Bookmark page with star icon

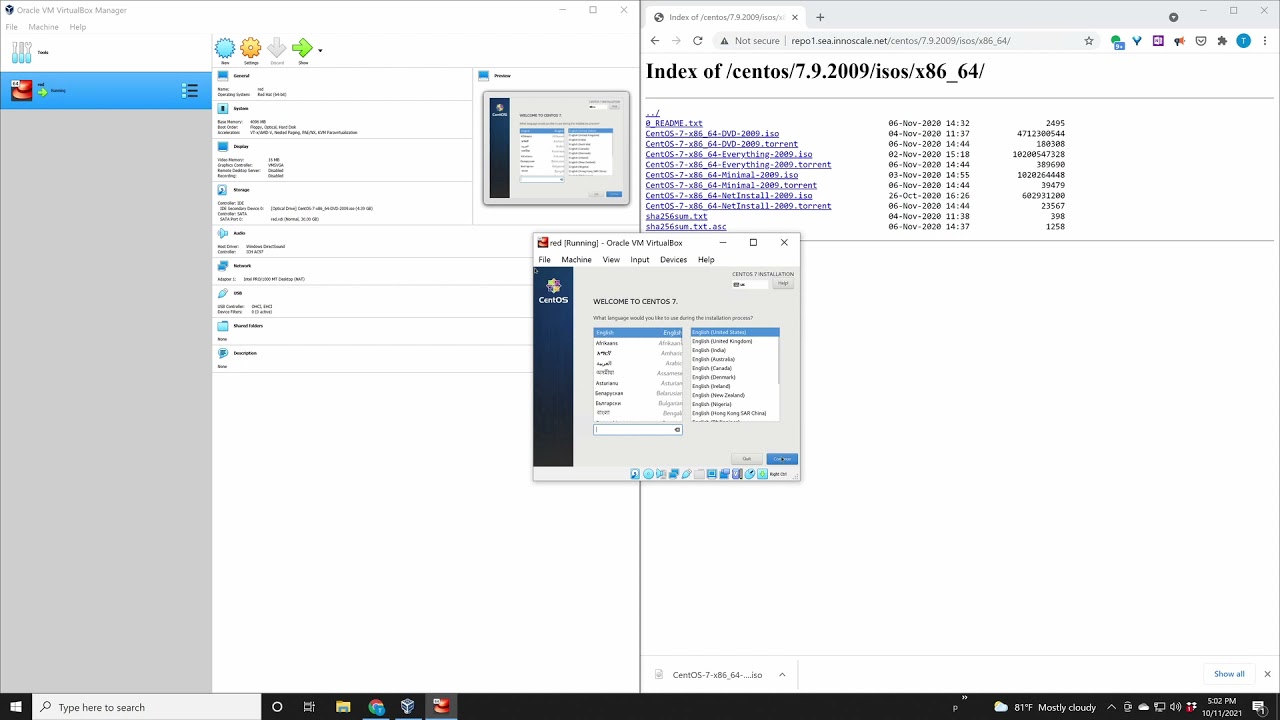1089,41
